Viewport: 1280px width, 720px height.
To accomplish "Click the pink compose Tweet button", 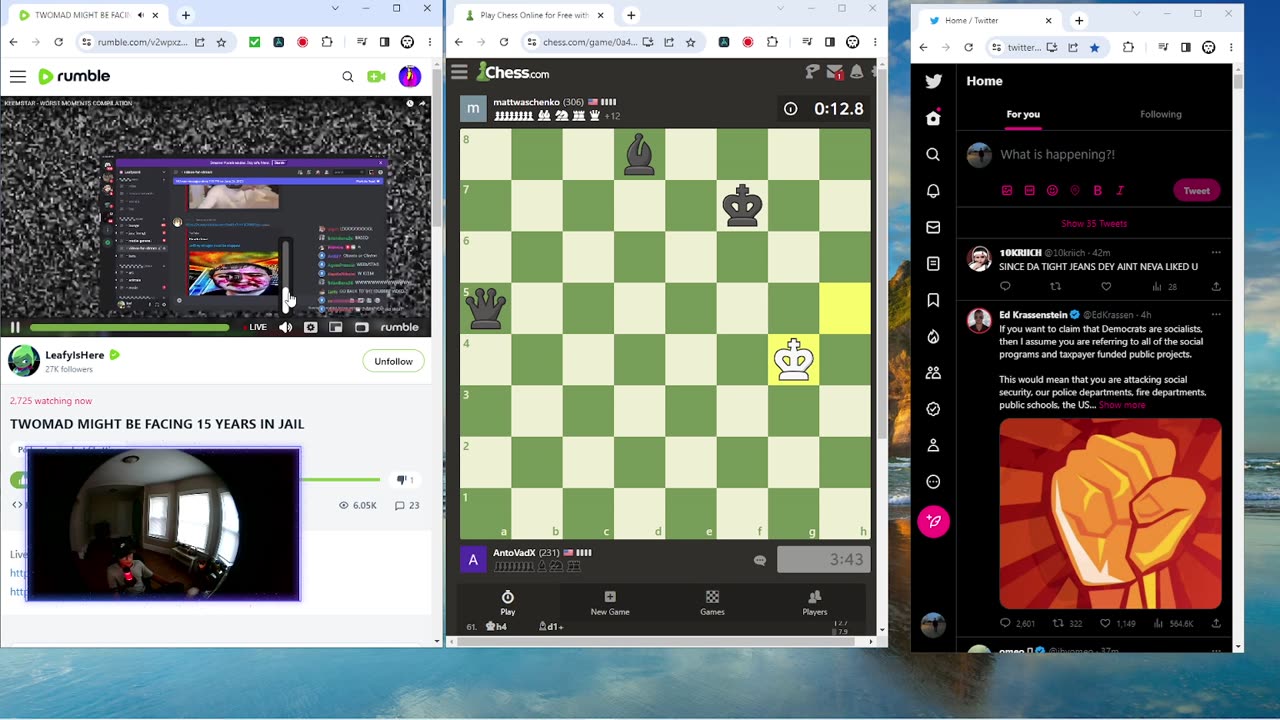I will click(933, 521).
